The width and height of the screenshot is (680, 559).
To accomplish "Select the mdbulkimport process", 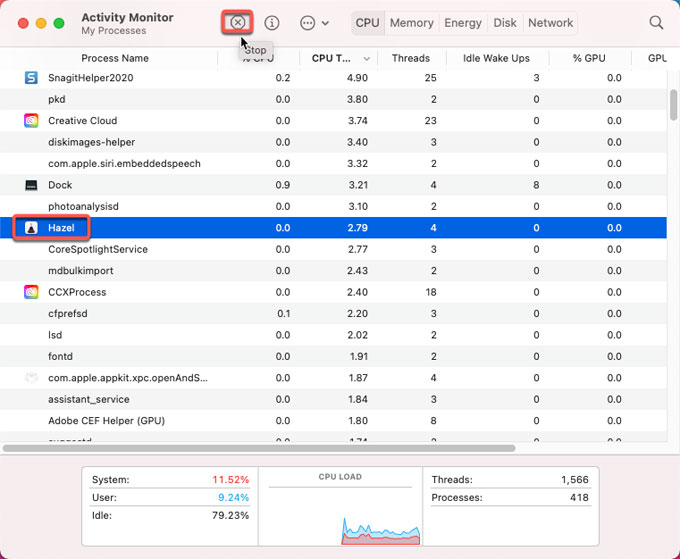I will [333, 271].
